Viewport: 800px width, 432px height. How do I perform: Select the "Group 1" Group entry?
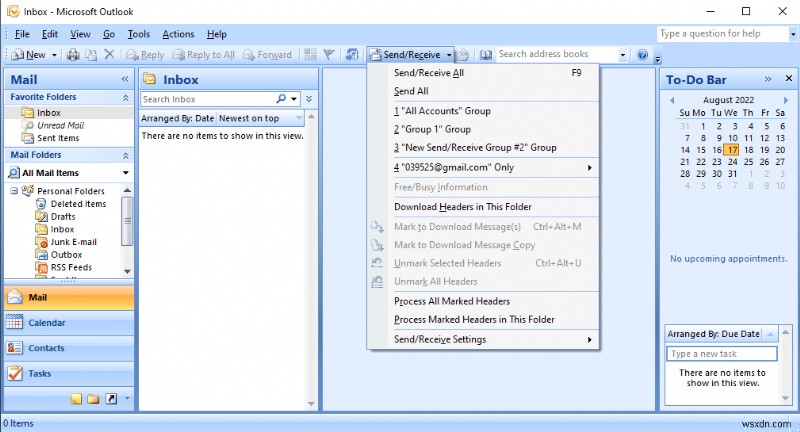[x=483, y=129]
